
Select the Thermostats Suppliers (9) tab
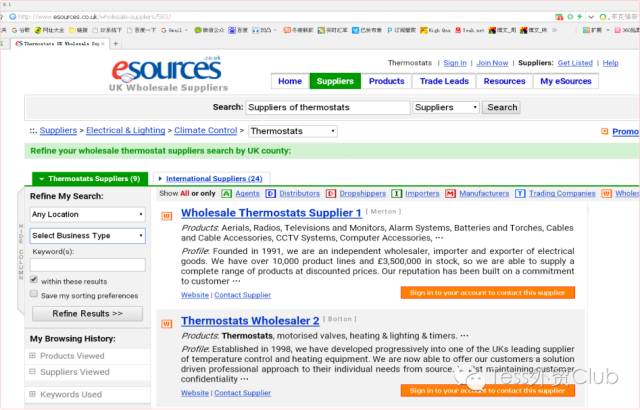[90, 179]
